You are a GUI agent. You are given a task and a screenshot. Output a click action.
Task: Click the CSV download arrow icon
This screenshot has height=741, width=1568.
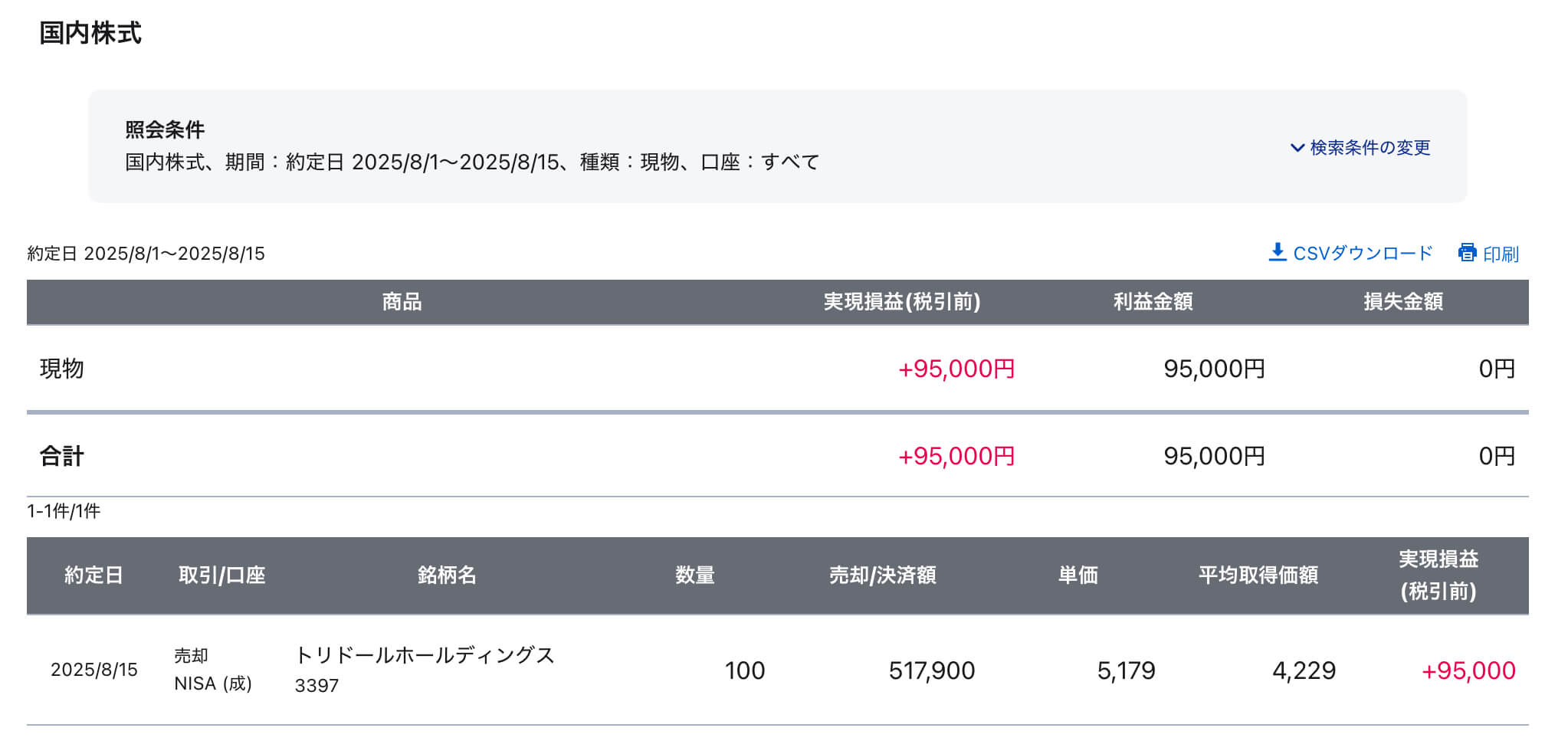(x=1277, y=253)
